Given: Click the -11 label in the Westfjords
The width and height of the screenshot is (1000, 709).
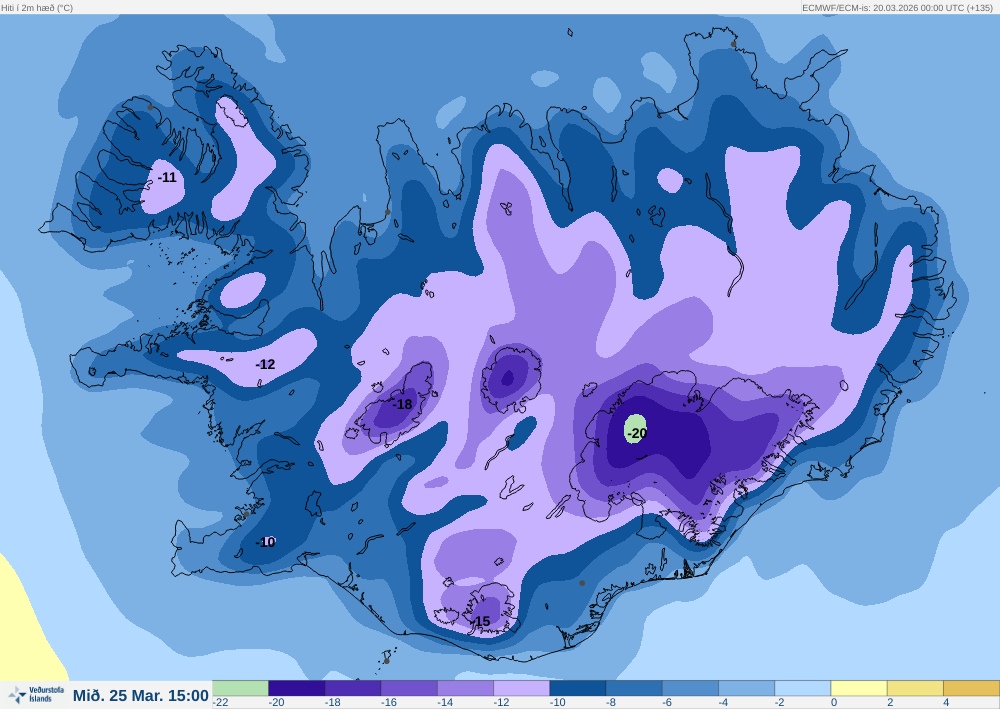Looking at the screenshot, I should 167,177.
